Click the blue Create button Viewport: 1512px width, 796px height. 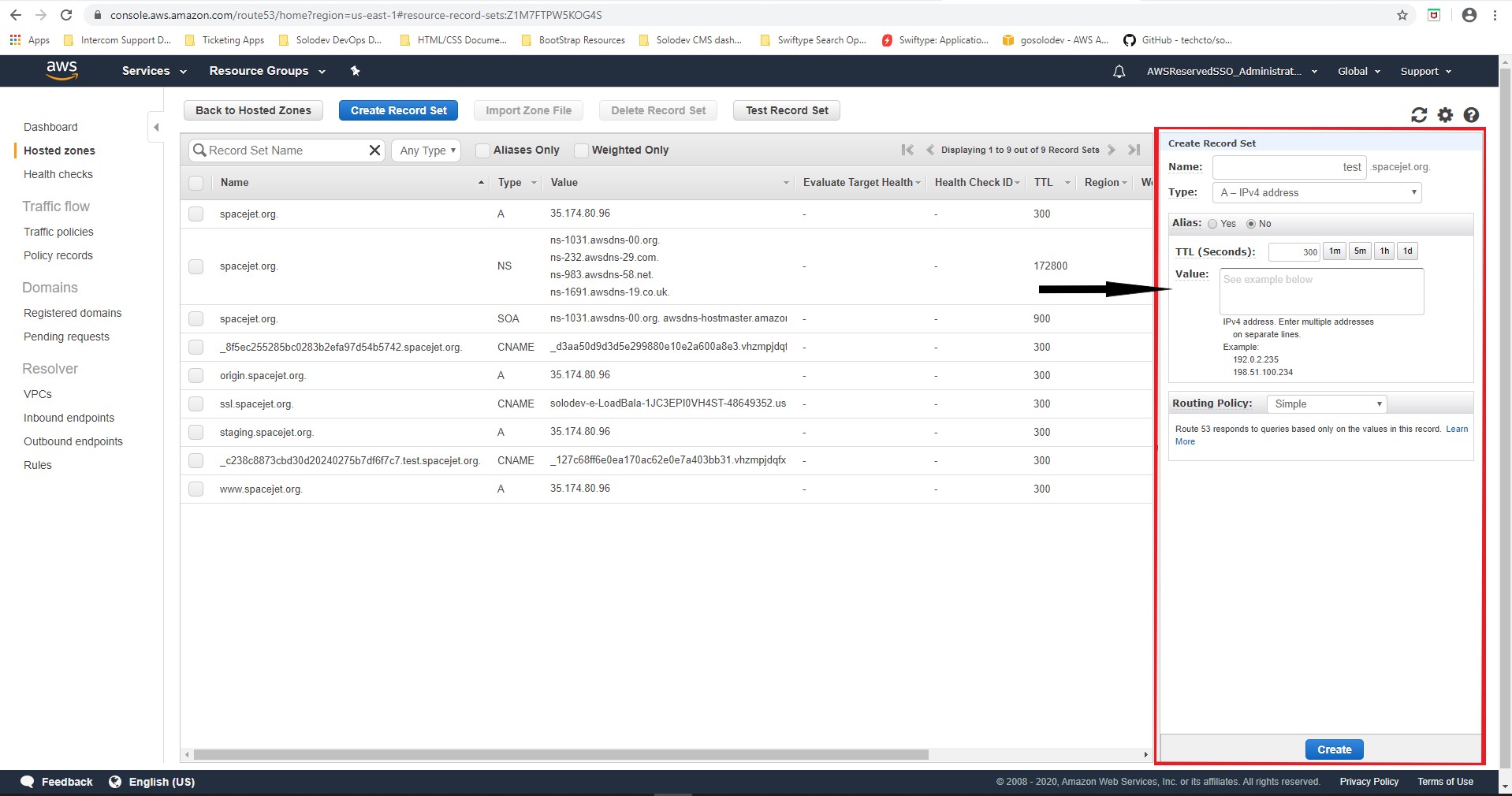click(x=1334, y=750)
